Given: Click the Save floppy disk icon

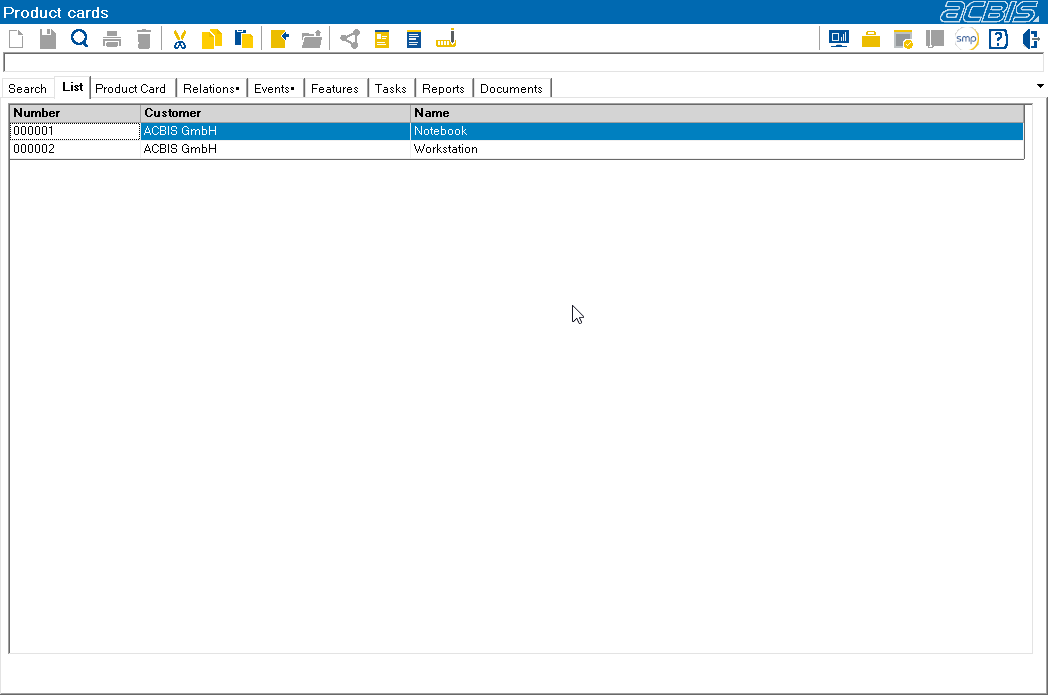Looking at the screenshot, I should tap(47, 39).
